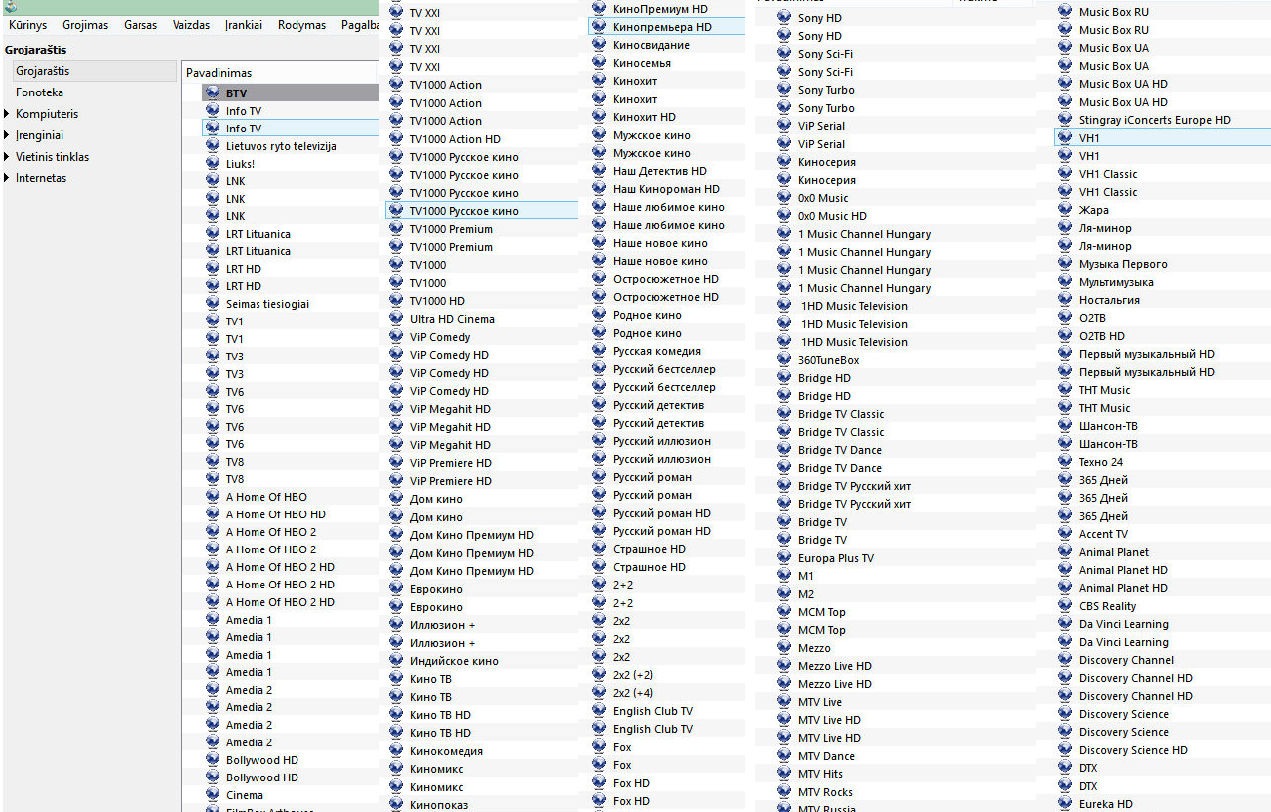This screenshot has height=812, width=1271.
Task: Select the Наш Кинороман HD channel
Action: point(667,189)
